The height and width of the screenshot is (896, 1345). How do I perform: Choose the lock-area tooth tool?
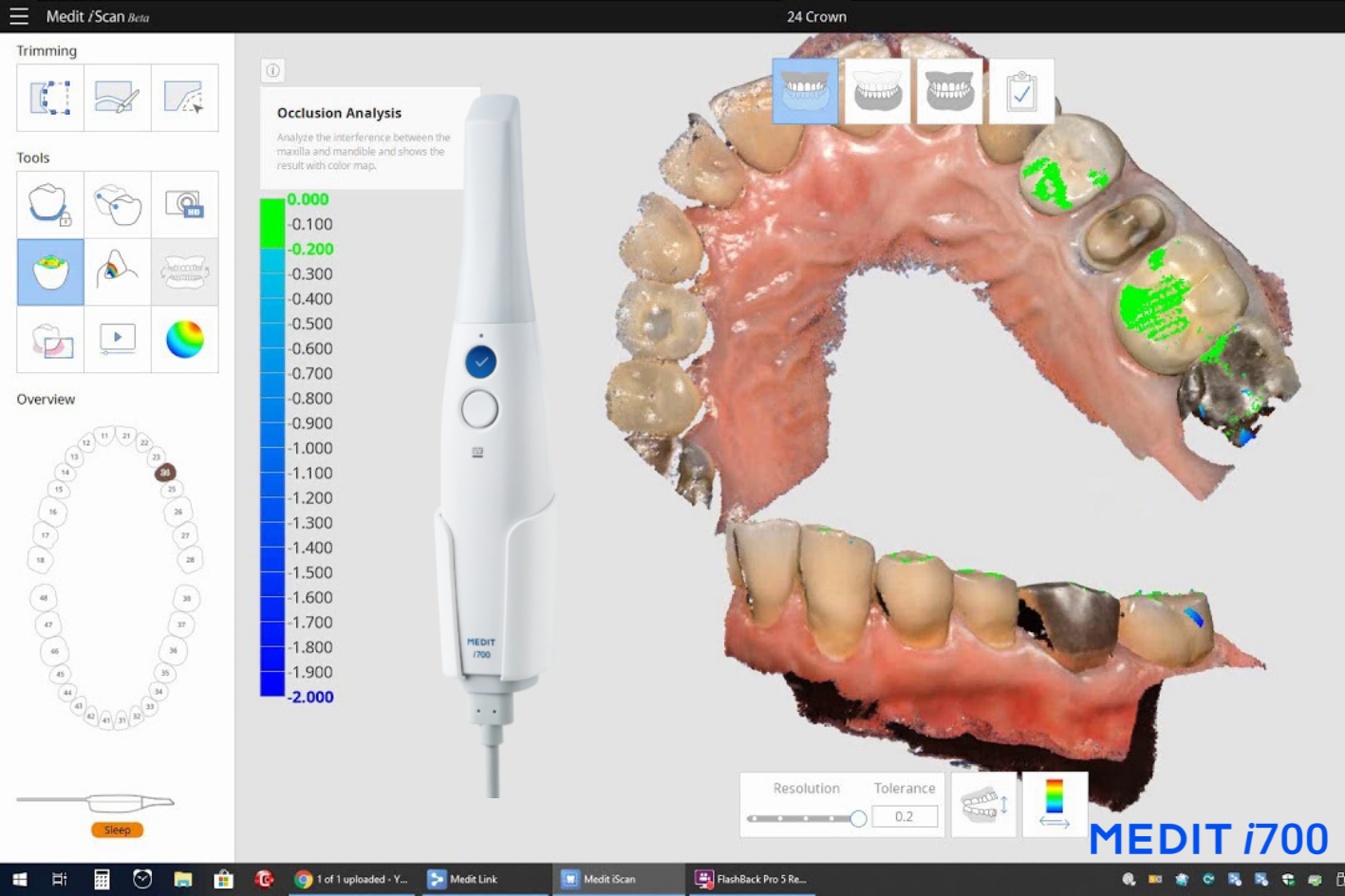click(x=50, y=204)
